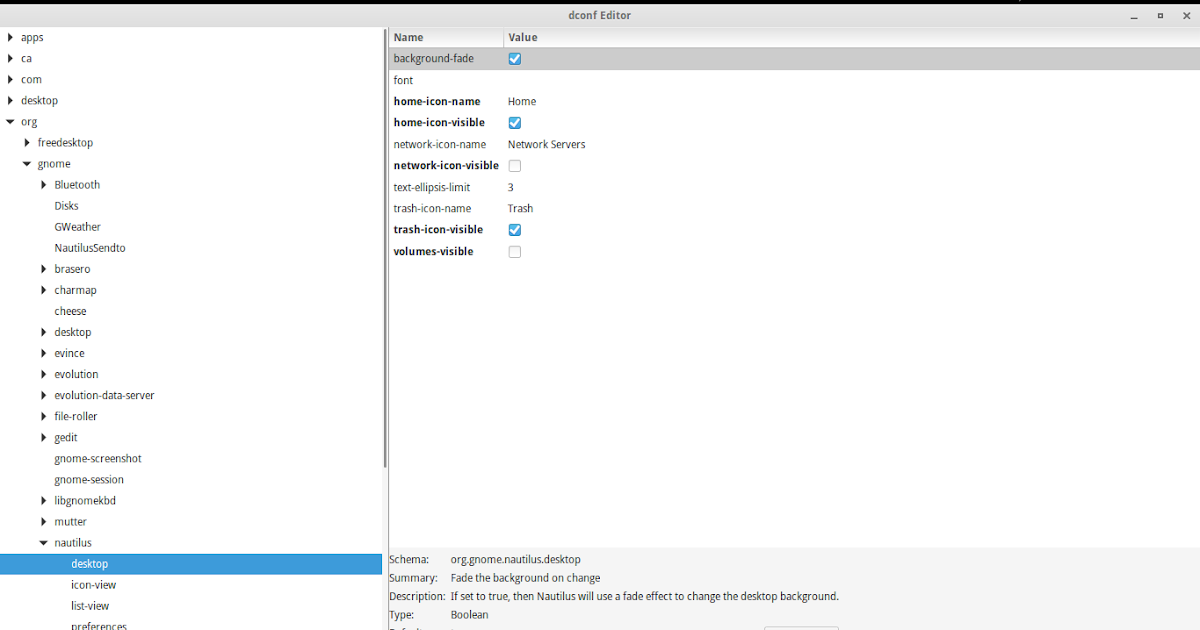This screenshot has width=1200, height=630.
Task: Click the summary 'Fade the background on change'
Action: (526, 578)
